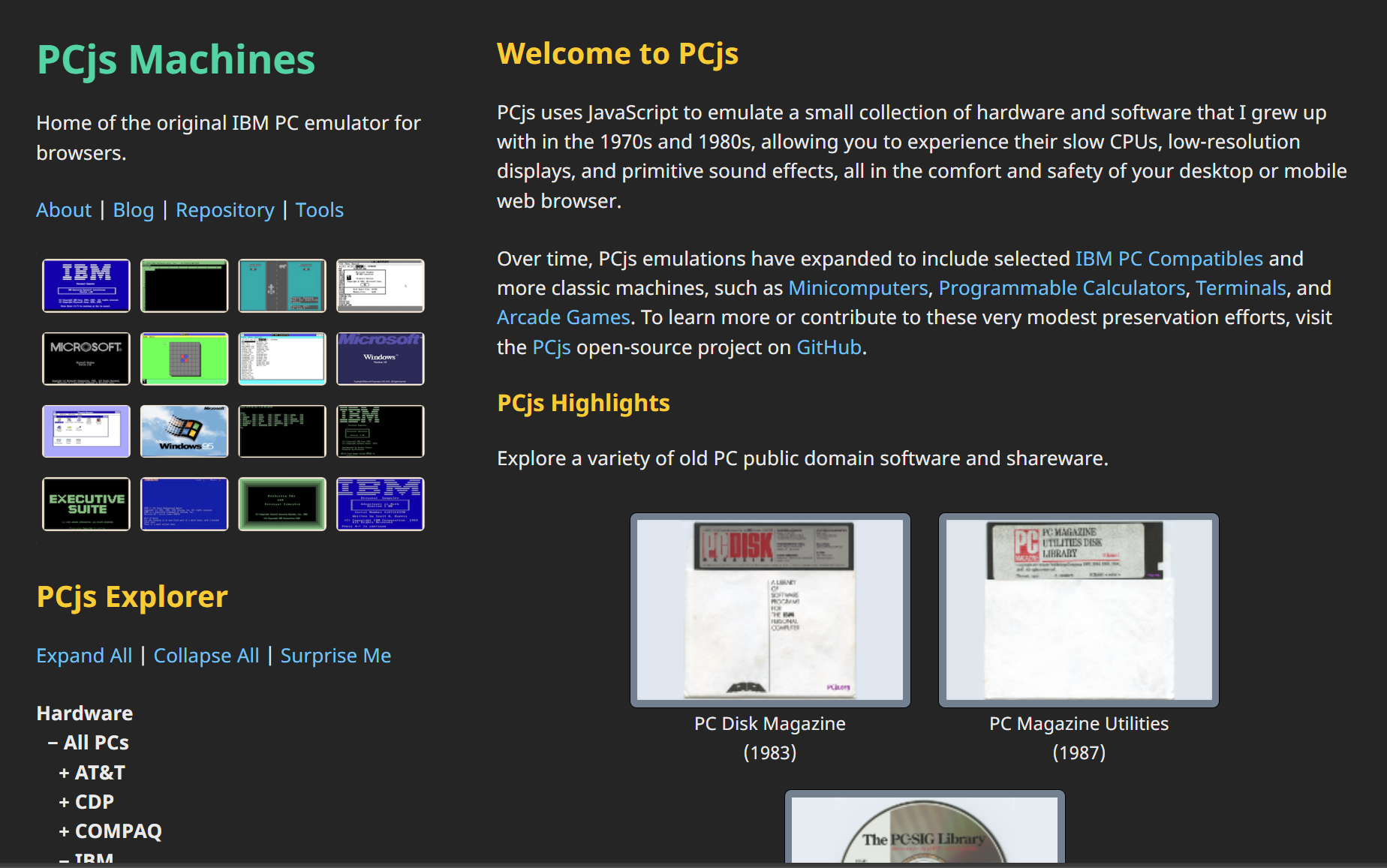Viewport: 1387px width, 868px height.
Task: Click the 'Explore a variety of old PC' sentence
Action: 802,458
